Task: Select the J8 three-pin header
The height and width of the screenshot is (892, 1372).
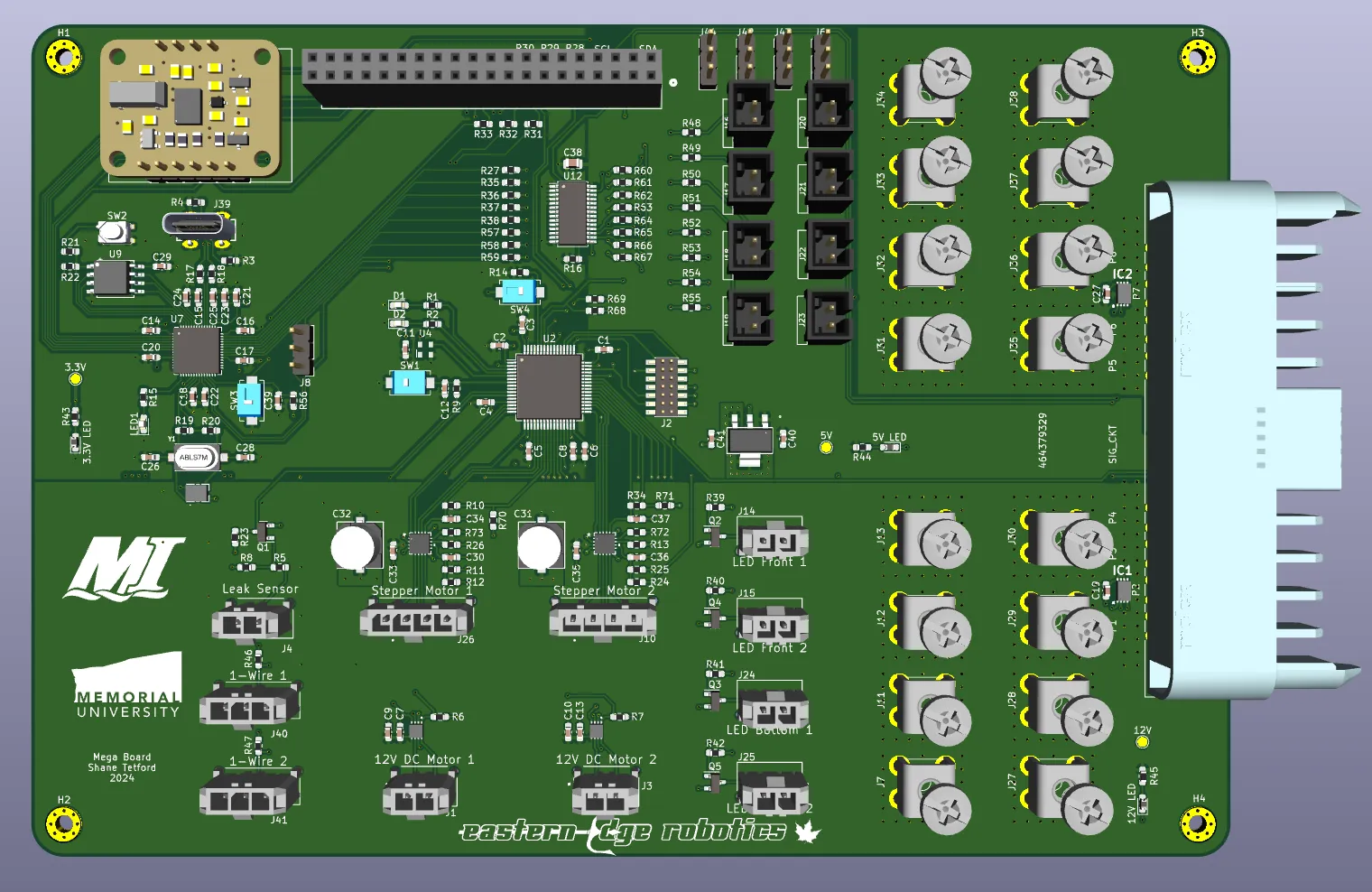Action: pyautogui.click(x=302, y=350)
